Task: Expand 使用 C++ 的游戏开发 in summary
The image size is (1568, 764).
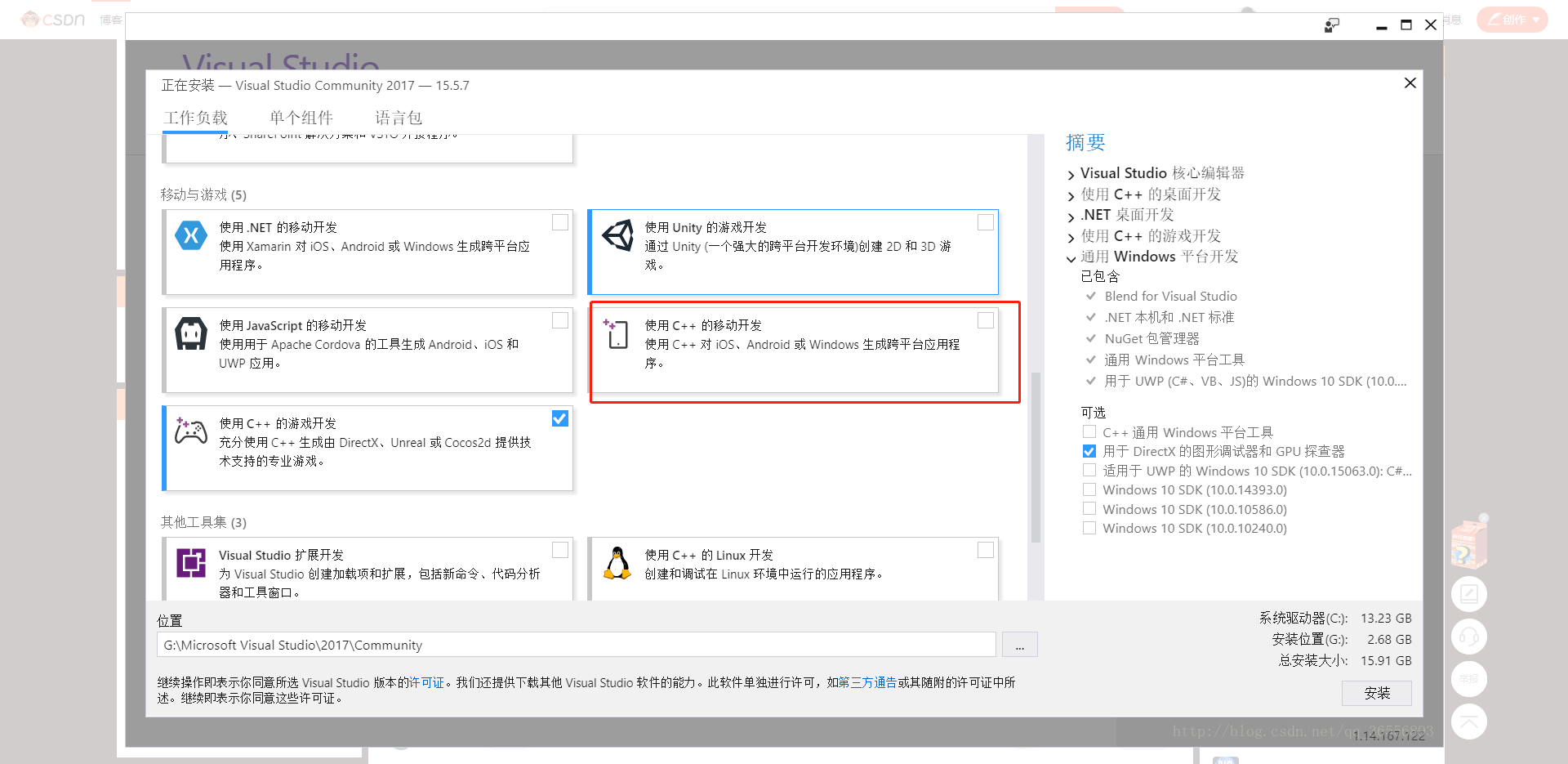Action: 1071,238
